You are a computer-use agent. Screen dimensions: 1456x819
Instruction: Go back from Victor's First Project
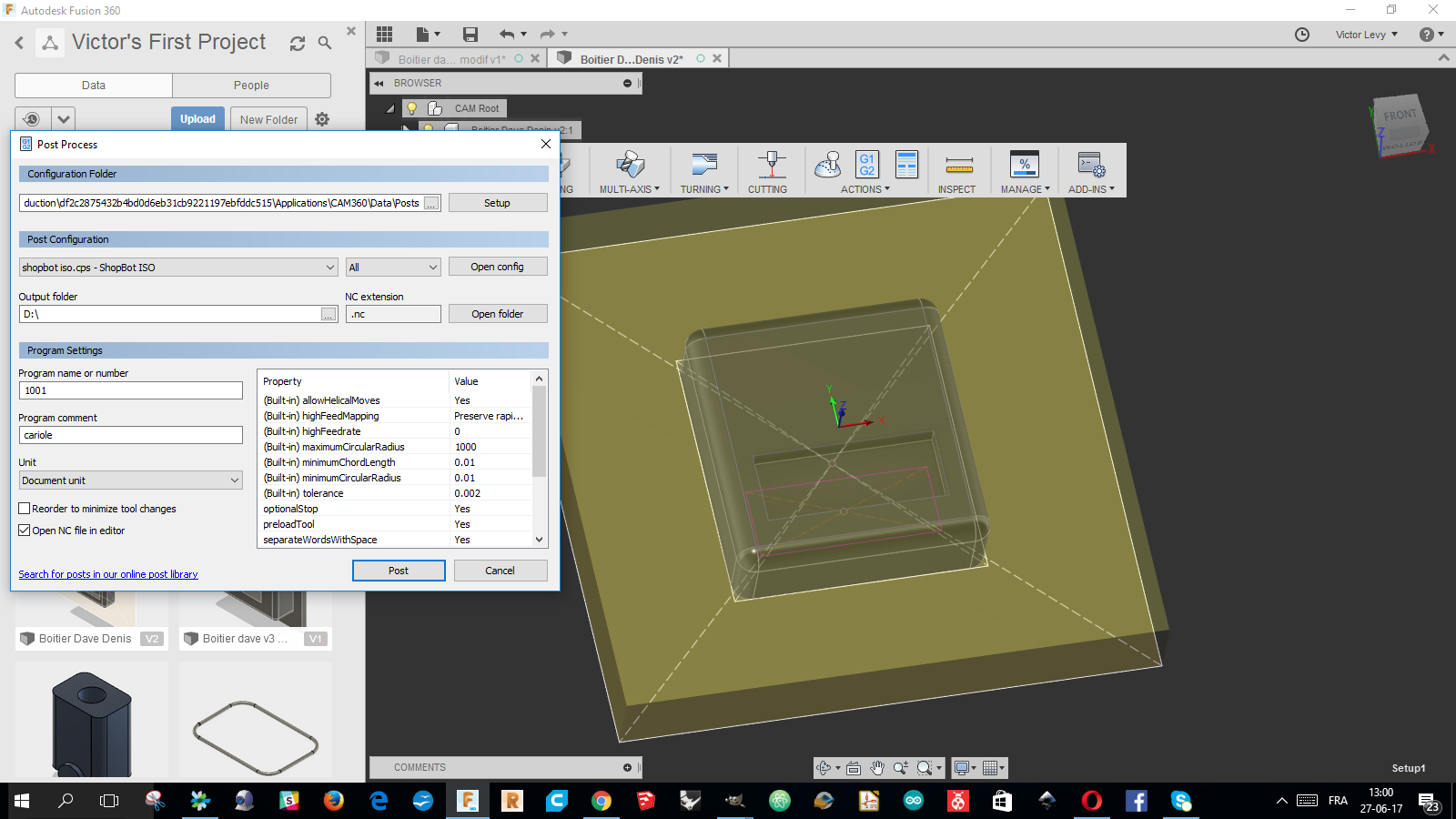19,43
